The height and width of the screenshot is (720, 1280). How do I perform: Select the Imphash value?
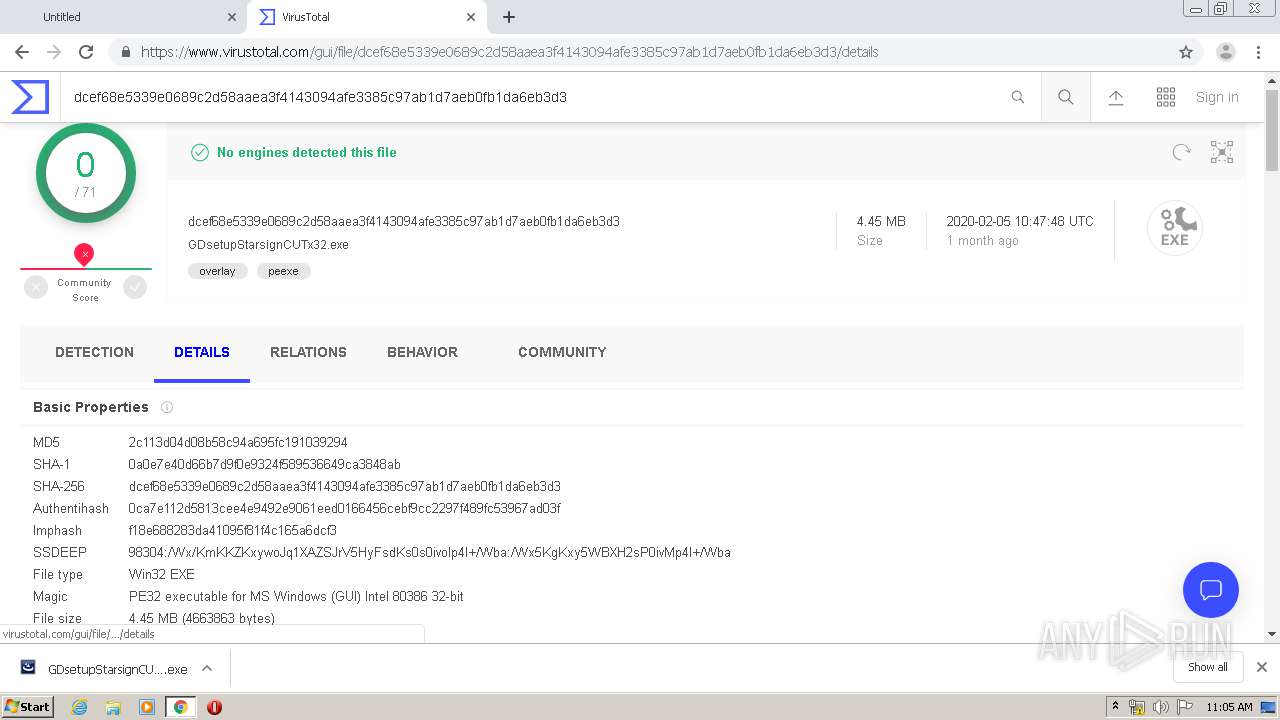(x=233, y=530)
